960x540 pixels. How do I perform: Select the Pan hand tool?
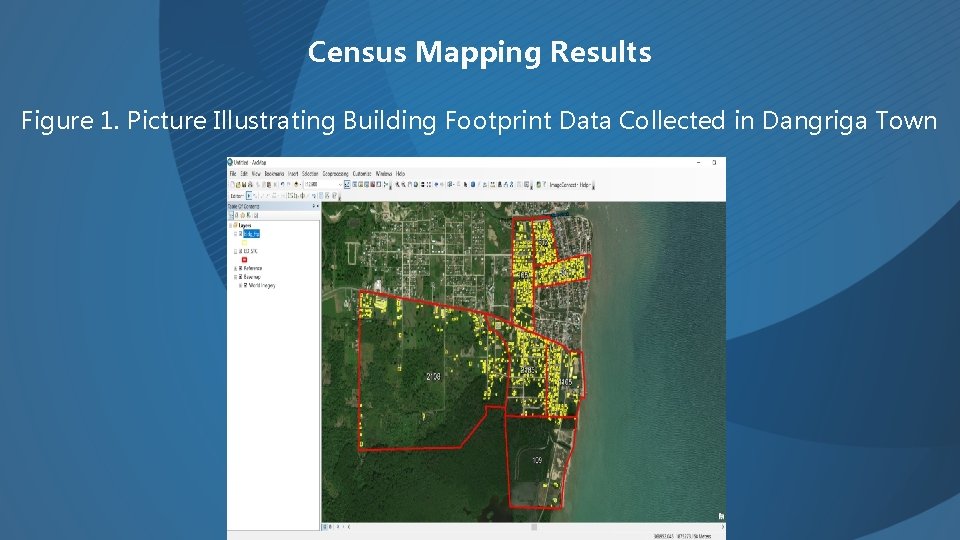[x=410, y=184]
